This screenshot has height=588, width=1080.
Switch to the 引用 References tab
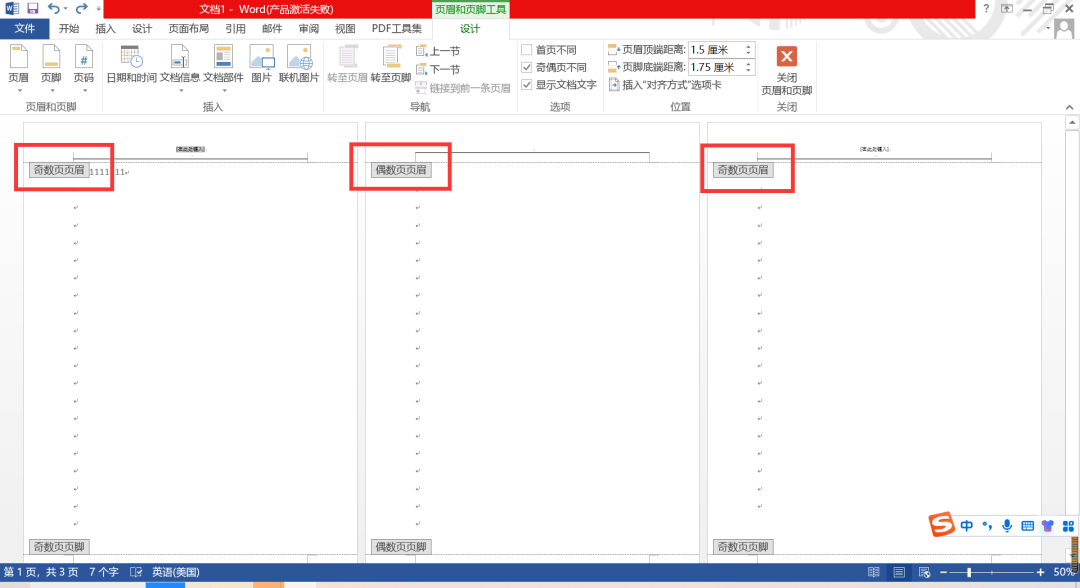coord(235,29)
